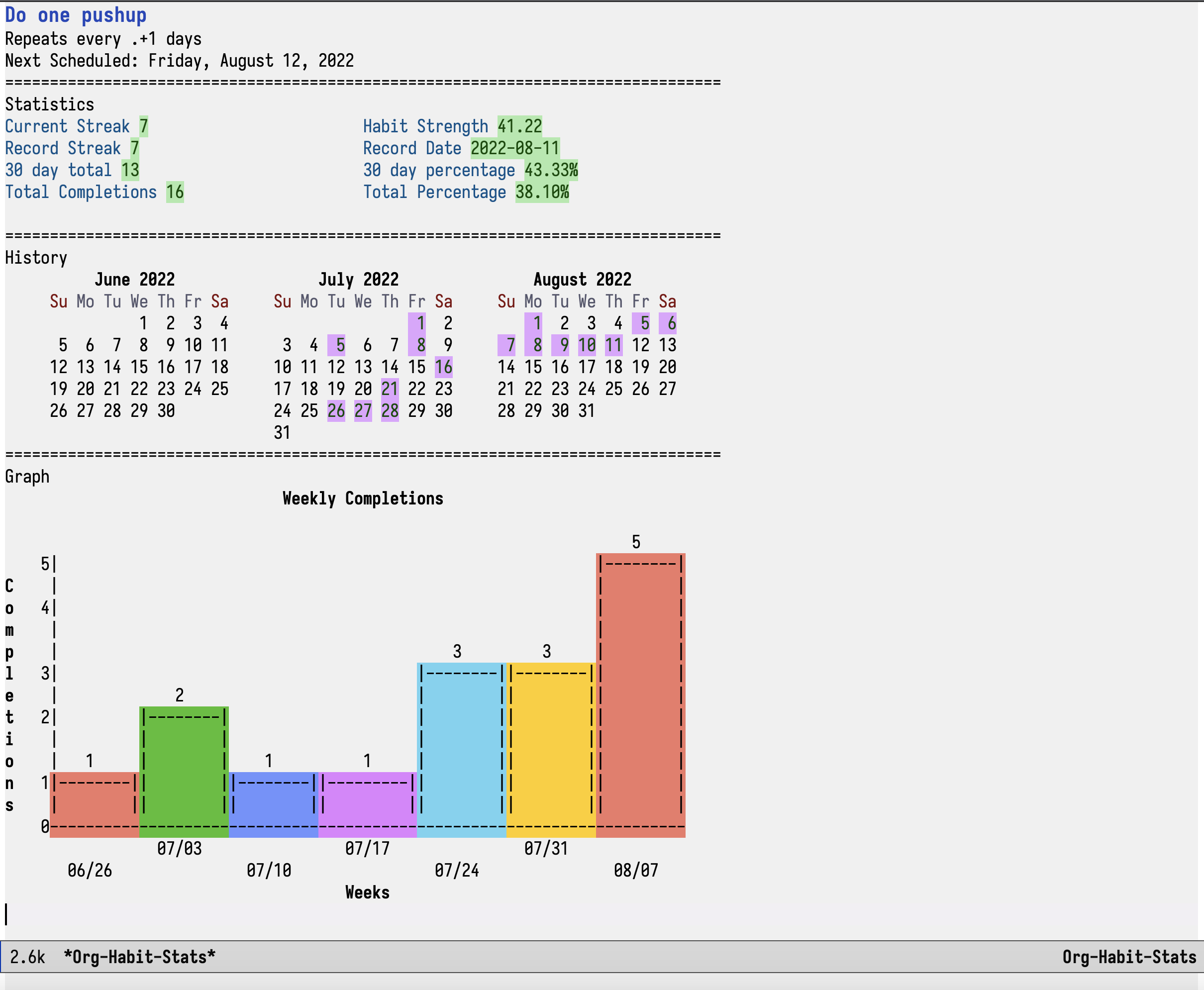The height and width of the screenshot is (990, 1204).
Task: Click the Weekly Completions graph title
Action: point(363,498)
